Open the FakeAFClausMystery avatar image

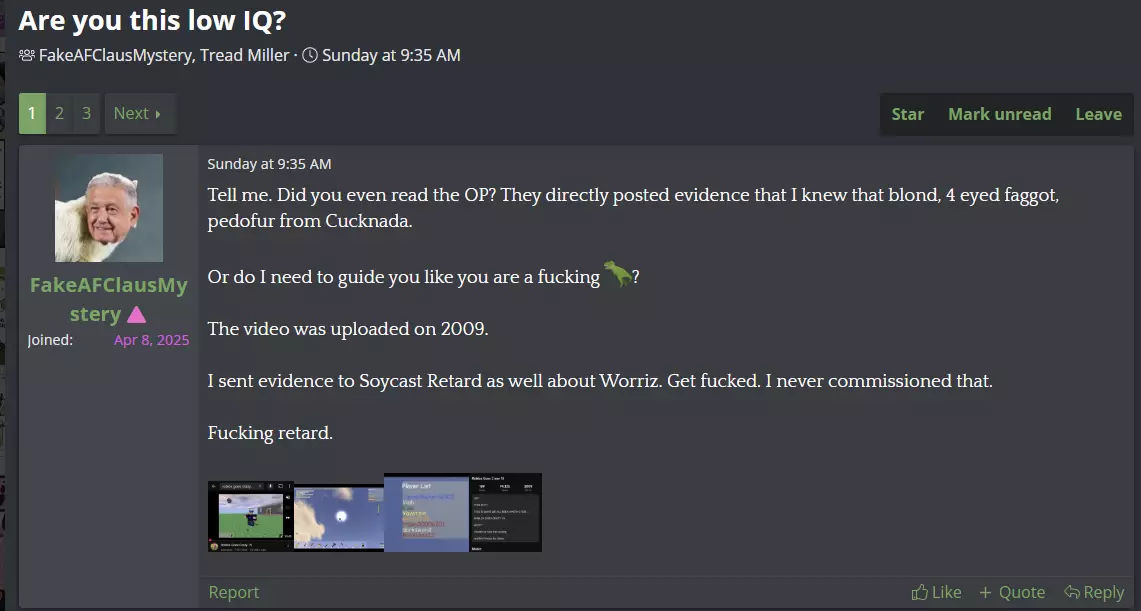109,207
